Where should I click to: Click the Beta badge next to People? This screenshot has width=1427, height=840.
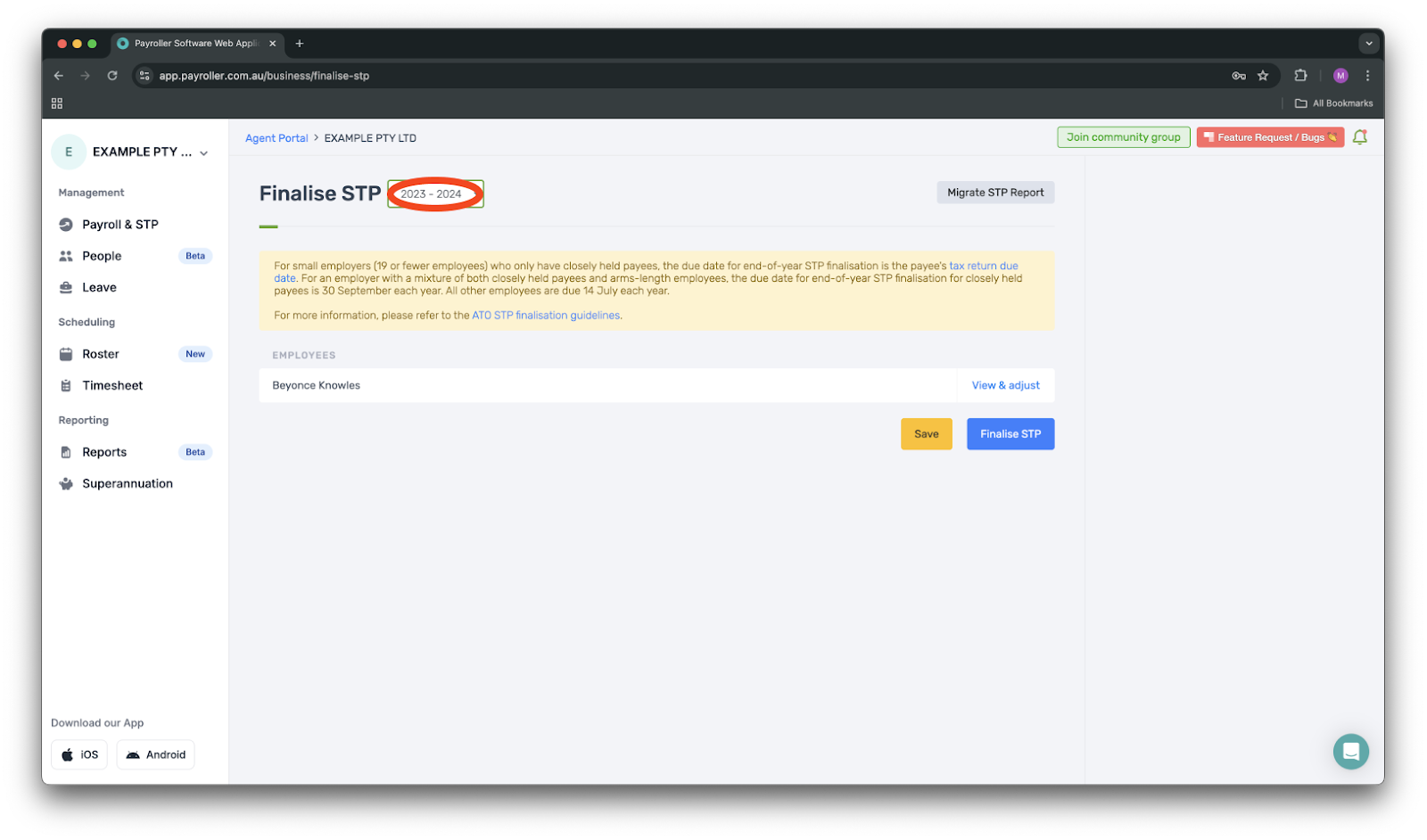point(195,256)
